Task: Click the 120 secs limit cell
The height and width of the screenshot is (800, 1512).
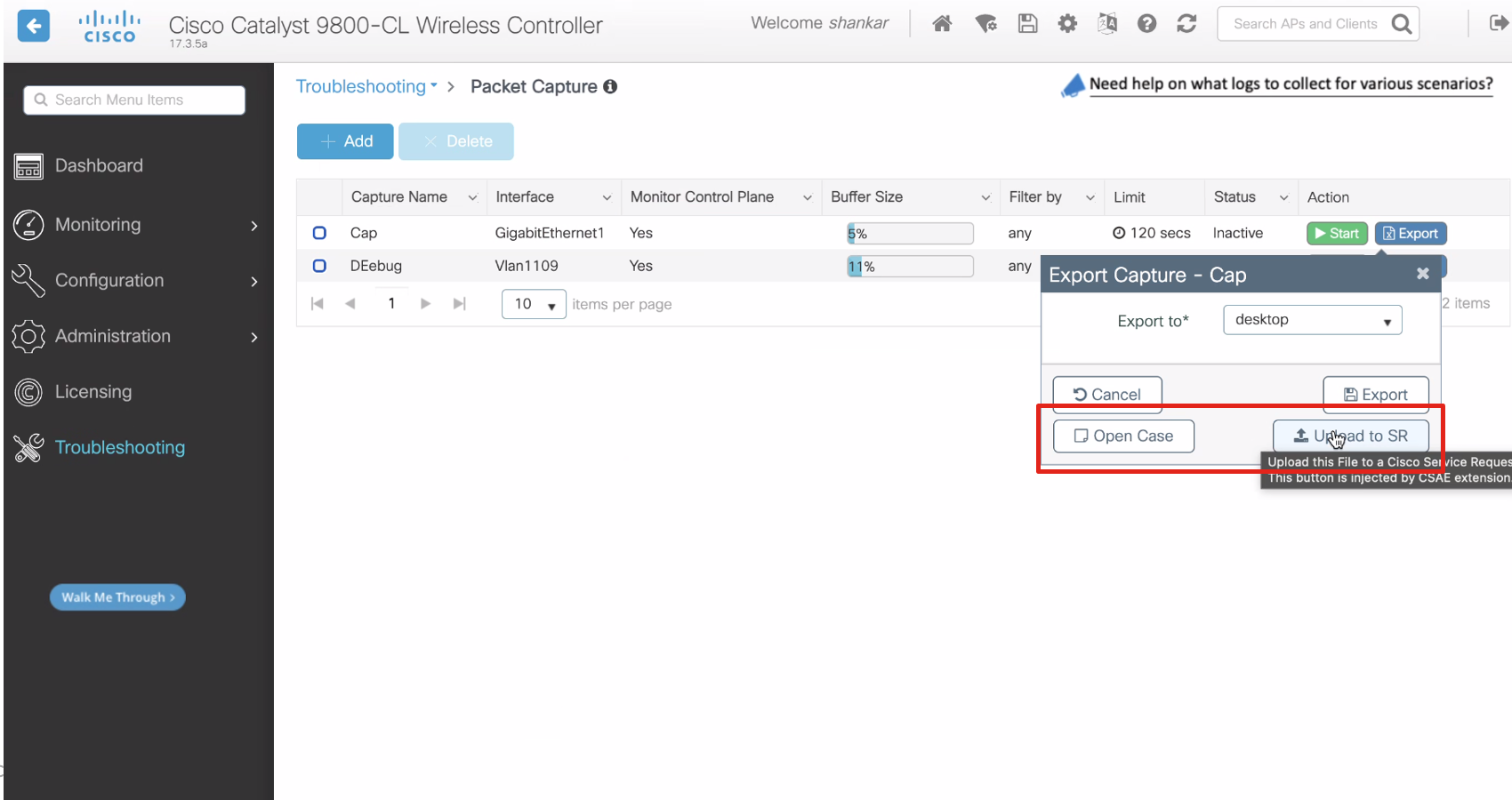Action: (x=1152, y=233)
